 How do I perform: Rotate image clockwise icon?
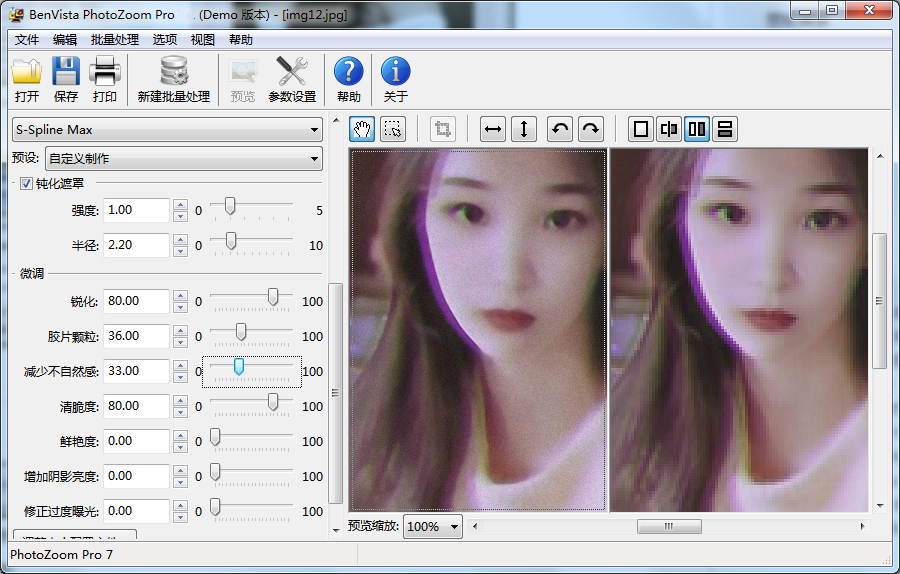coord(591,129)
